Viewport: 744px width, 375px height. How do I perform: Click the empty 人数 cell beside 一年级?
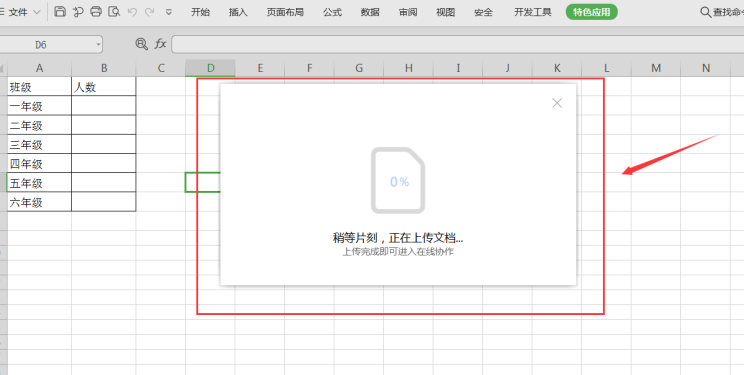(x=104, y=106)
